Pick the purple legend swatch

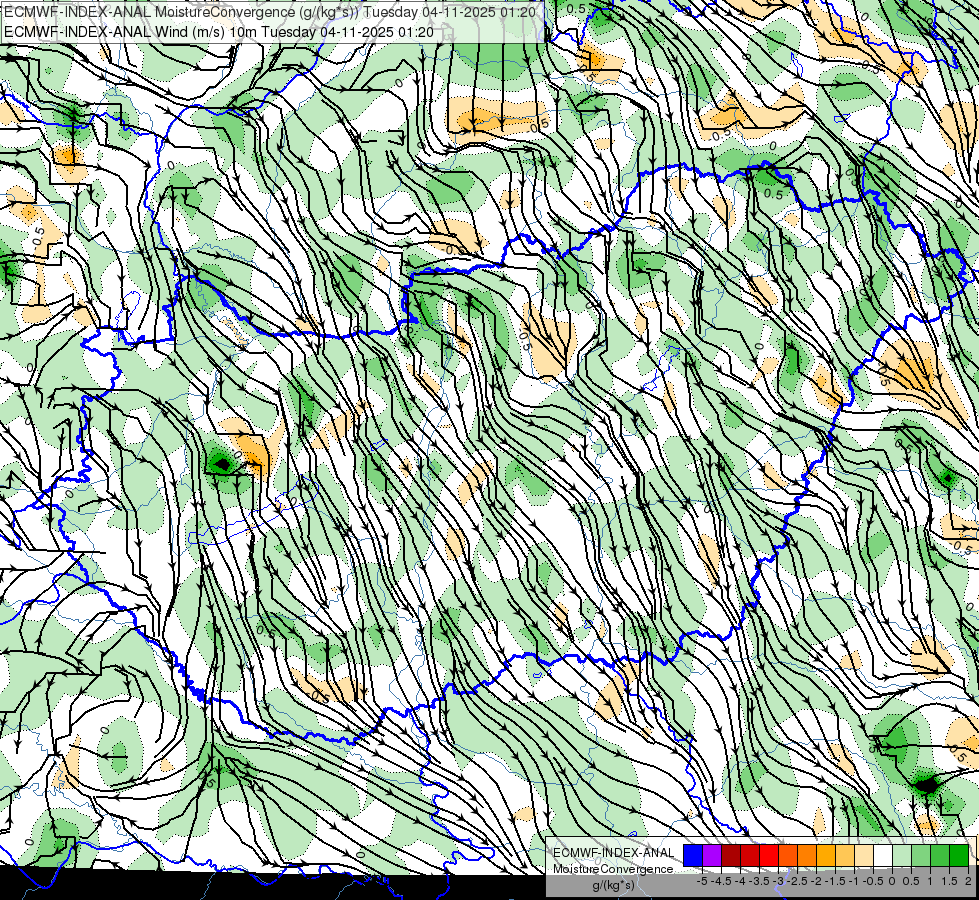pos(712,856)
